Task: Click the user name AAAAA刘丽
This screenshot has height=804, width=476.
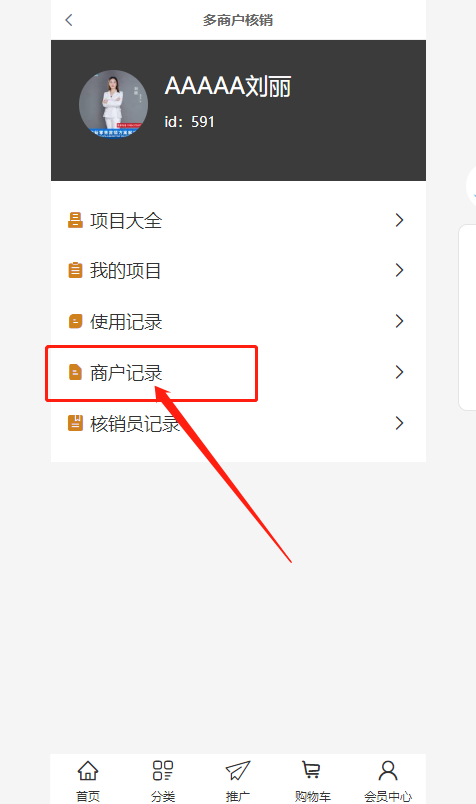Action: 228,86
